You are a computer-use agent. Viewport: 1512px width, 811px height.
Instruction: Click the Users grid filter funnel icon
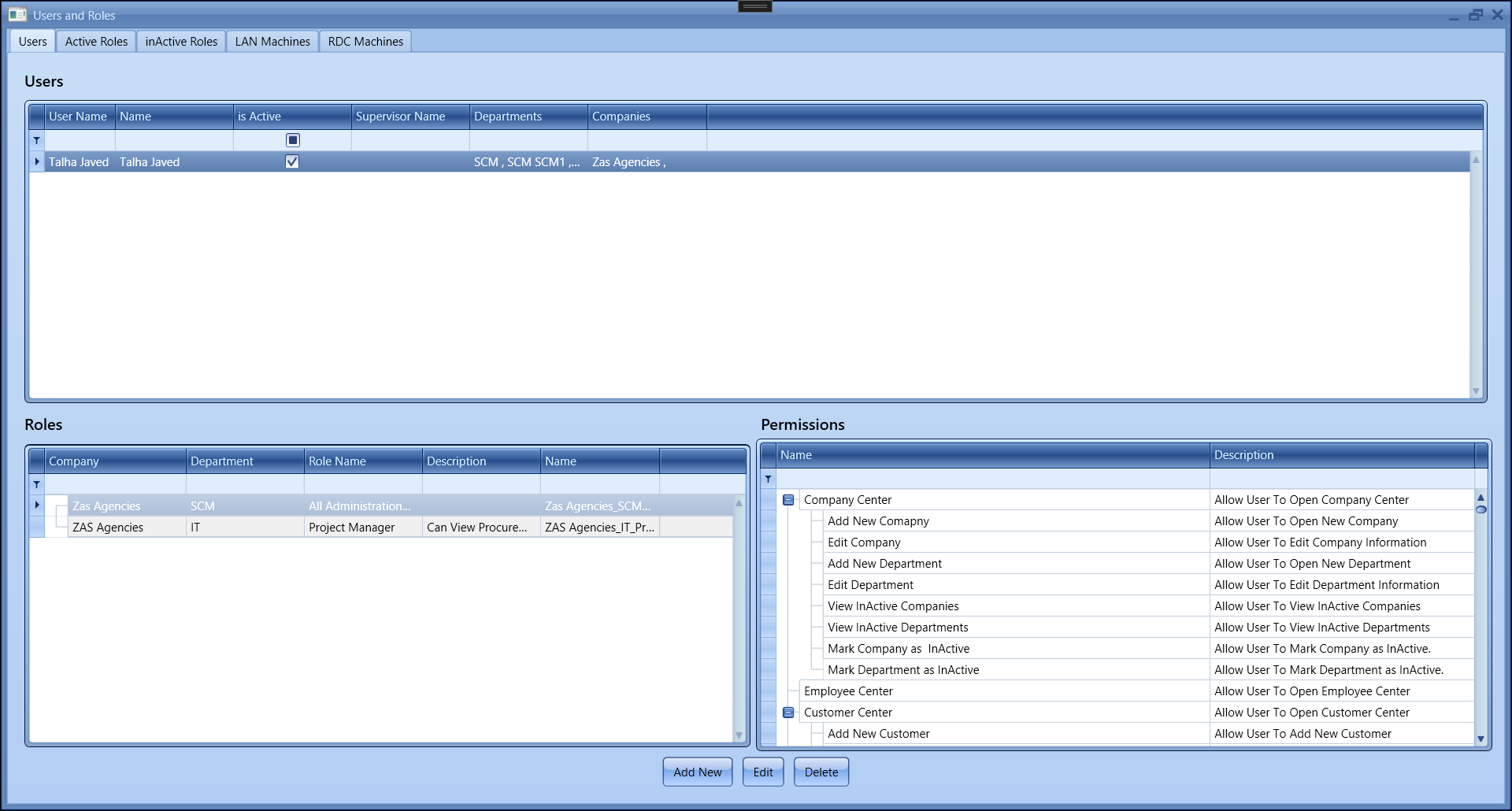coord(36,140)
